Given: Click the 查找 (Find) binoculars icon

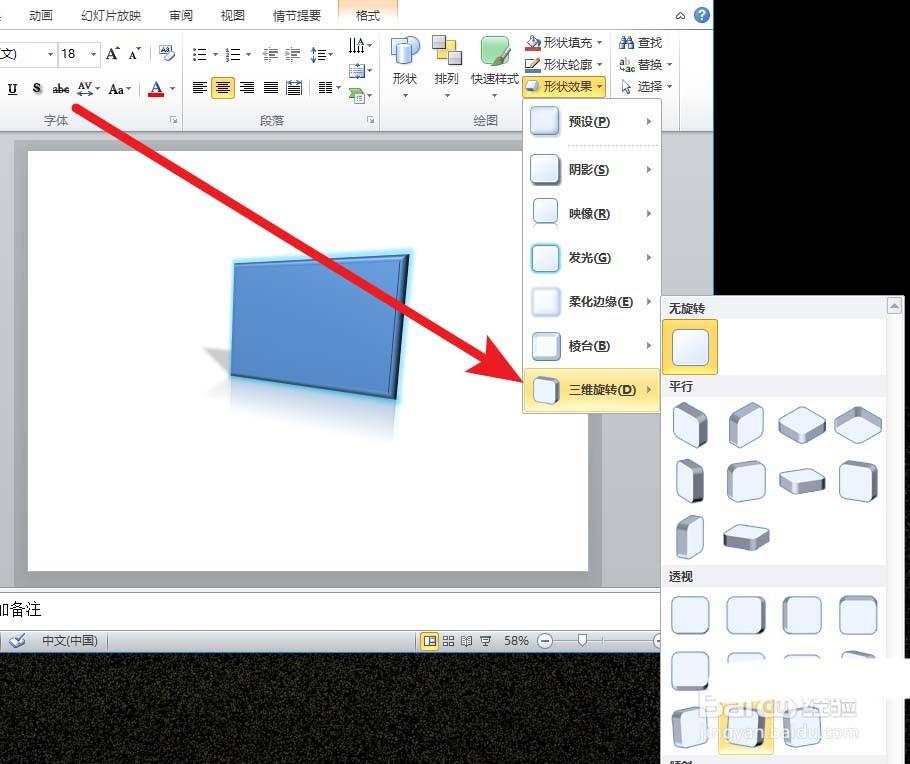Looking at the screenshot, I should (x=626, y=42).
